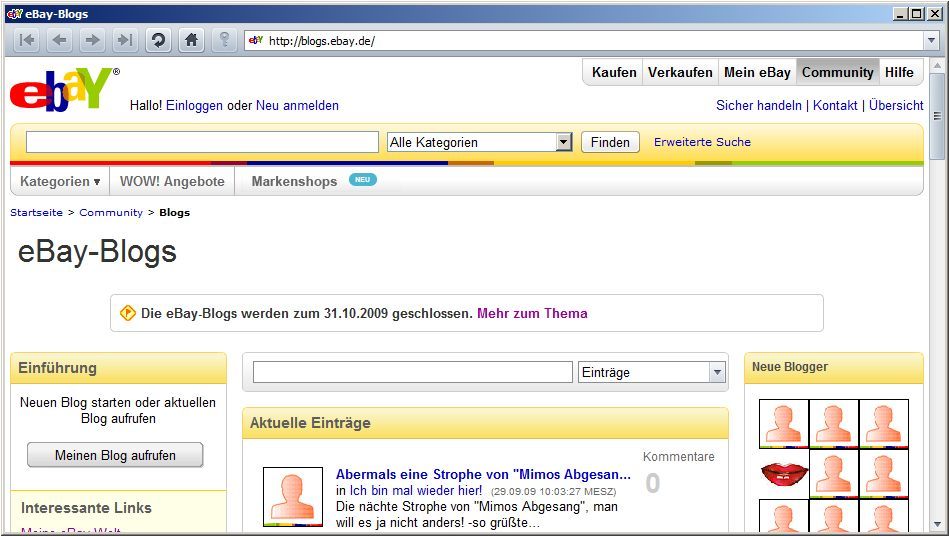Go to Community breadcrumb
The image size is (949, 536).
111,213
